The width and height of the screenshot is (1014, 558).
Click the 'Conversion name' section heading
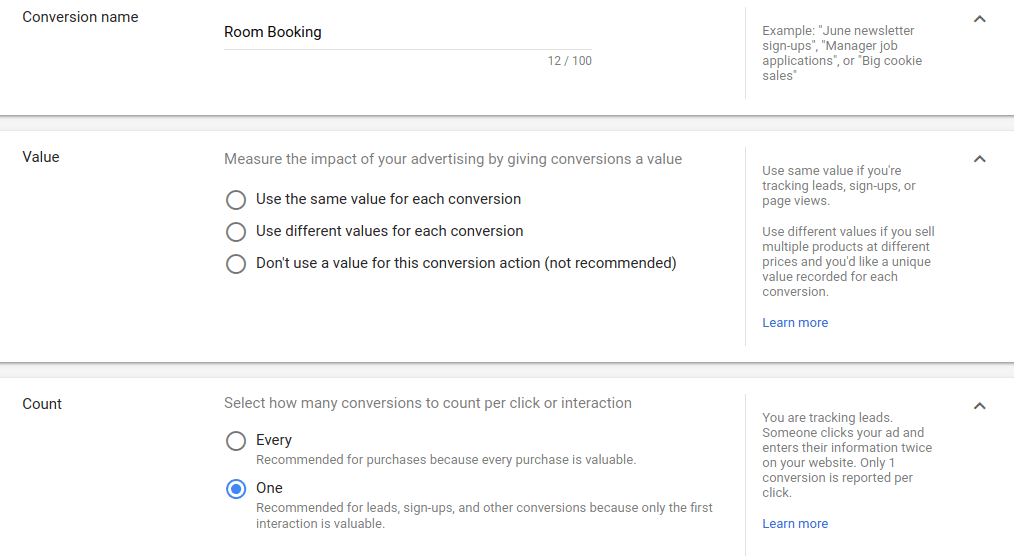pyautogui.click(x=80, y=17)
